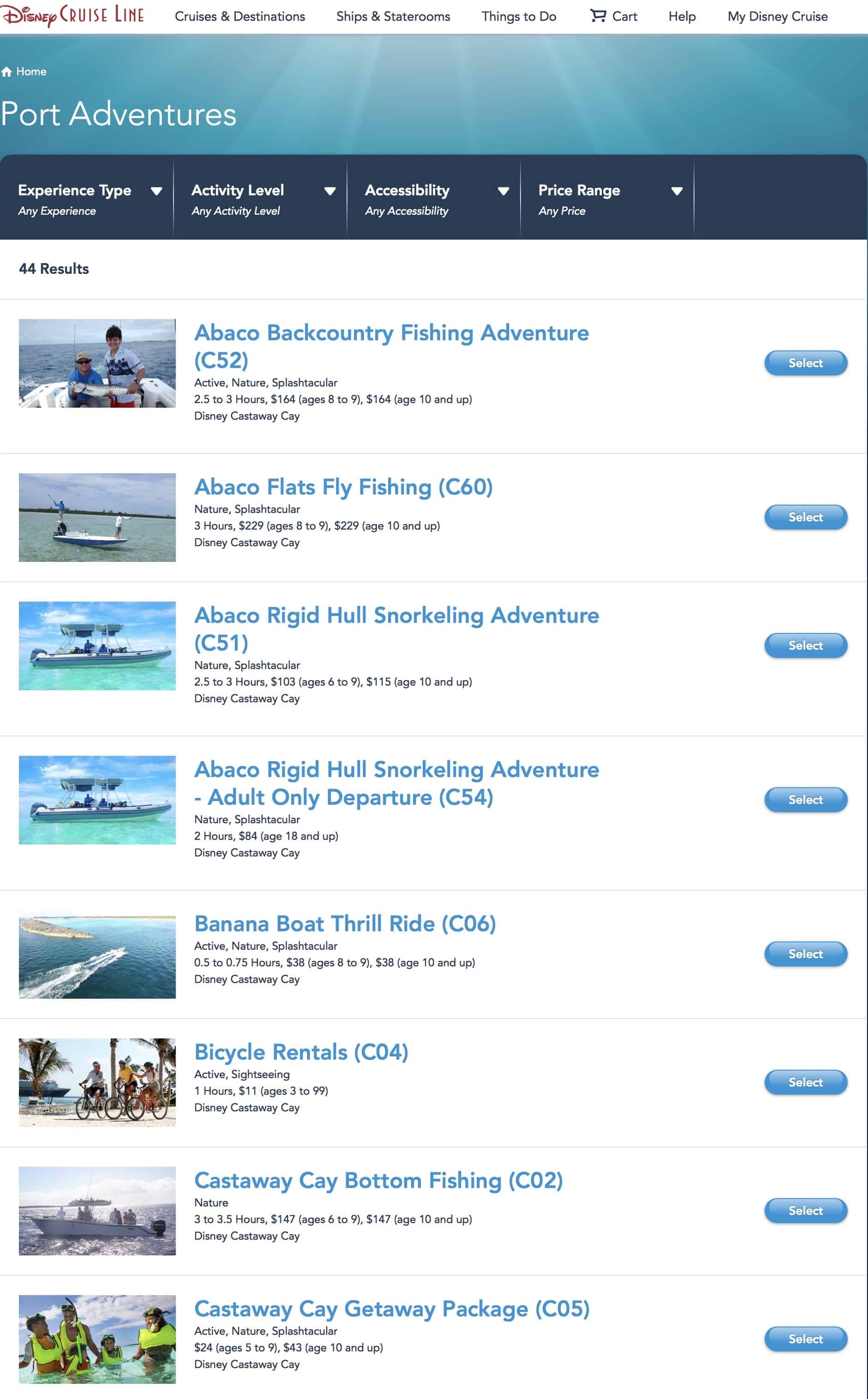Click the Castaway Cay Bottom Fishing thumbnail

[x=97, y=1211]
